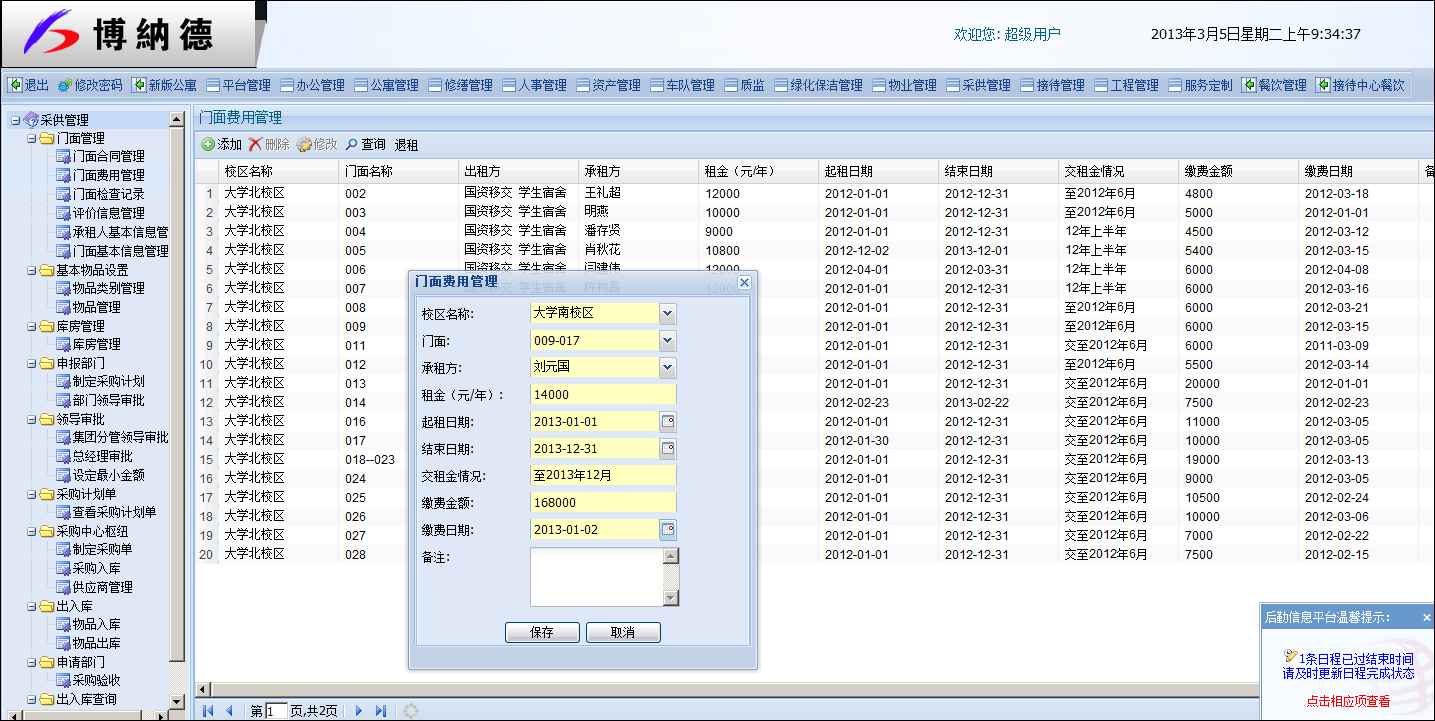Select 门面合同管理 in the sidebar tree
The image size is (1435, 721).
pos(108,156)
